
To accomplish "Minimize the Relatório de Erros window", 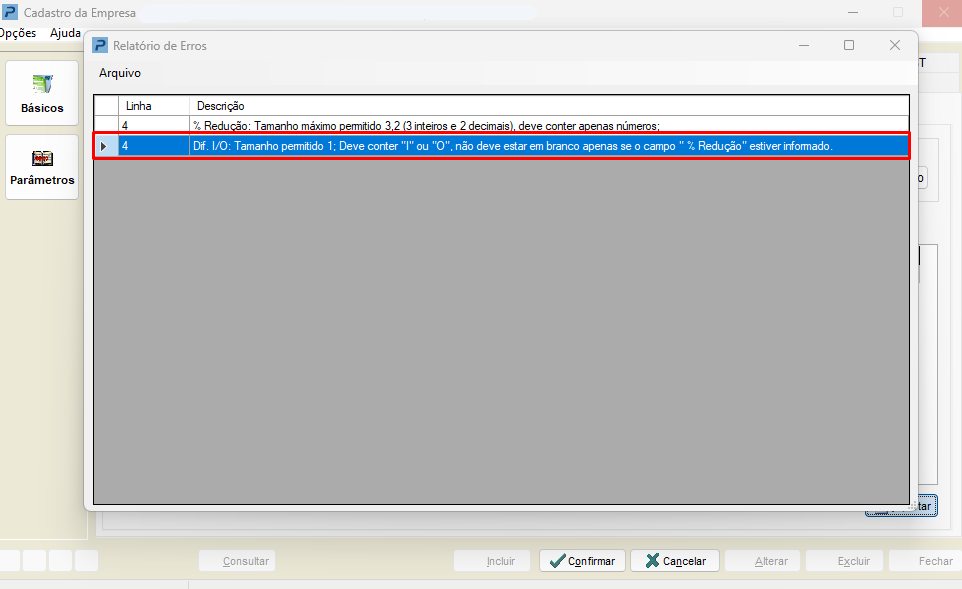I will click(x=804, y=45).
